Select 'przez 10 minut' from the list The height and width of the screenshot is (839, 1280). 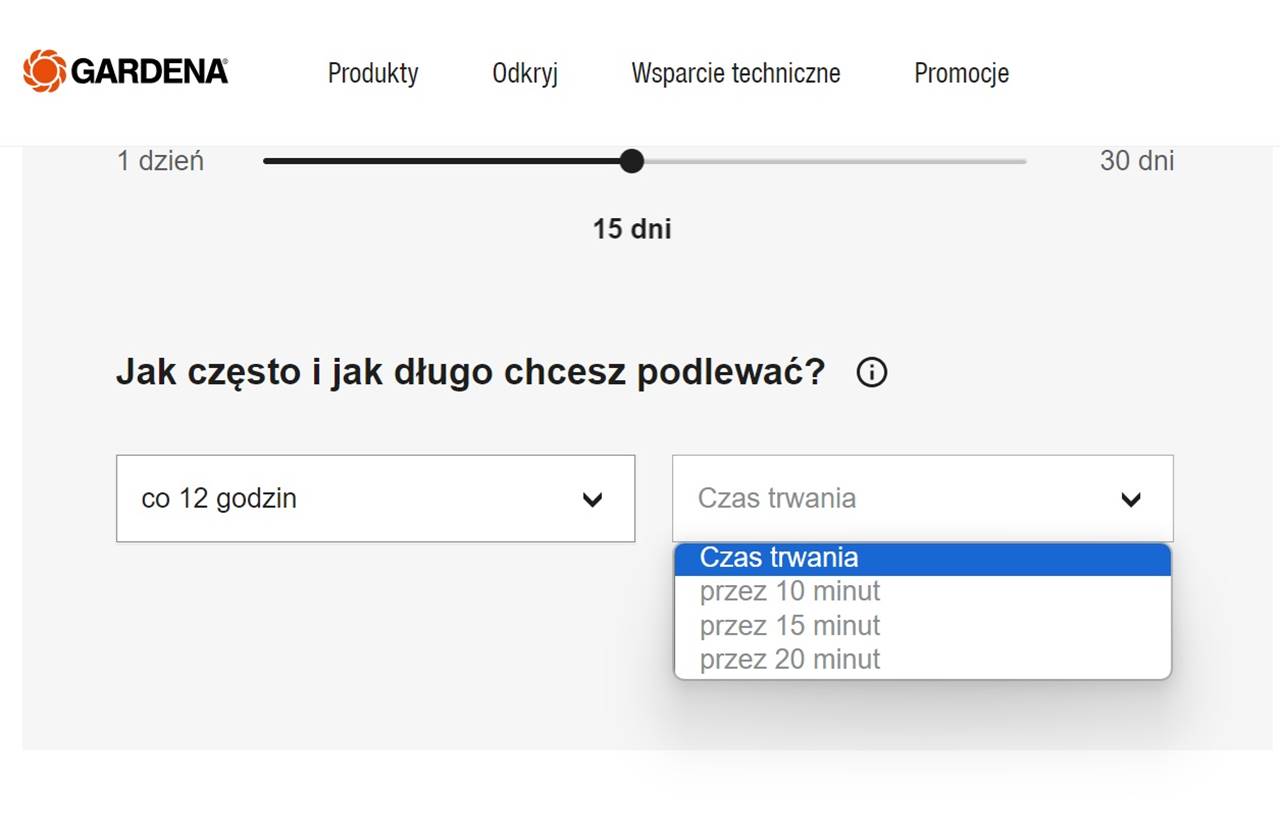pos(789,591)
